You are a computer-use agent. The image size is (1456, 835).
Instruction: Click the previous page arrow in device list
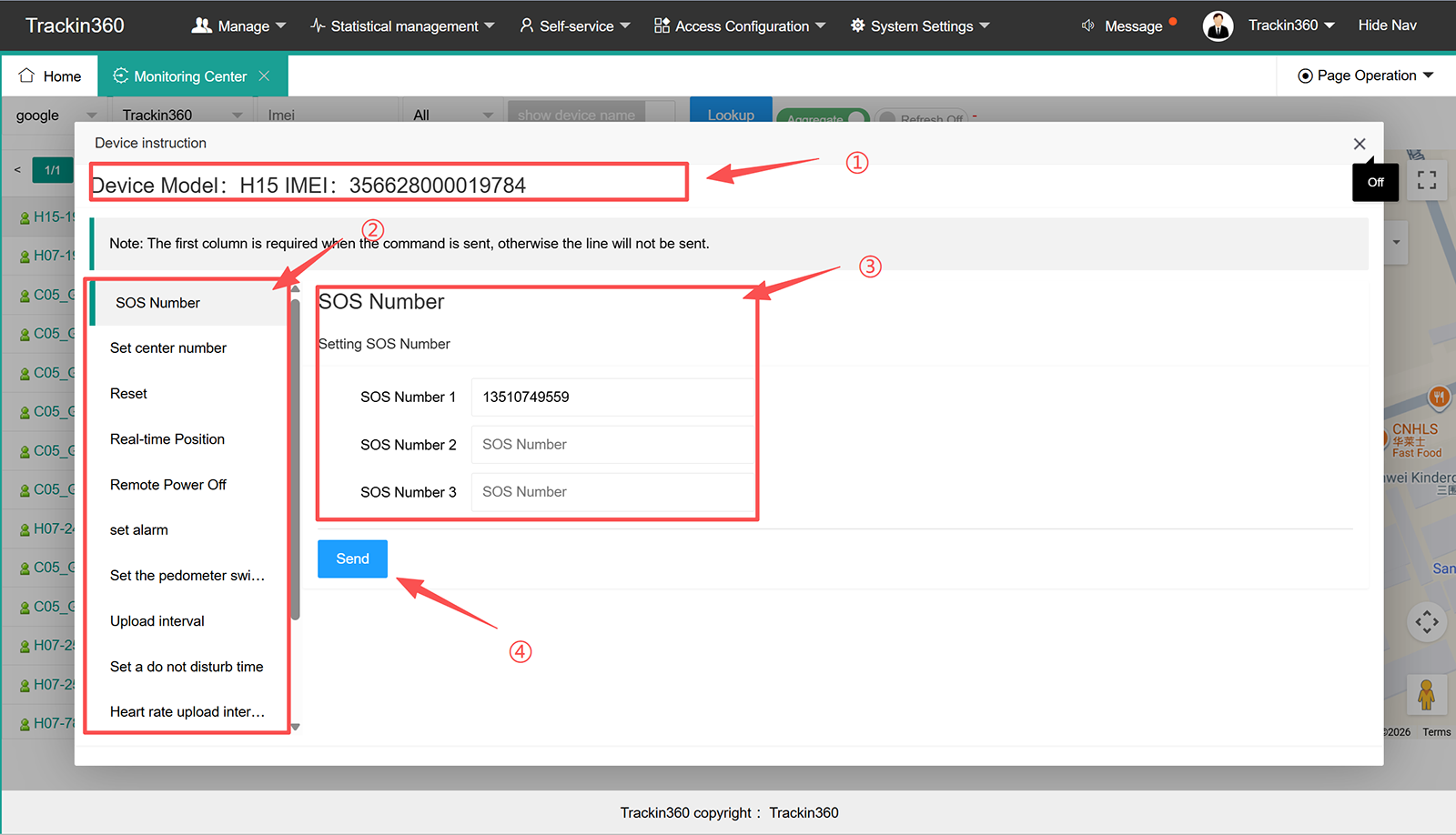click(x=17, y=170)
